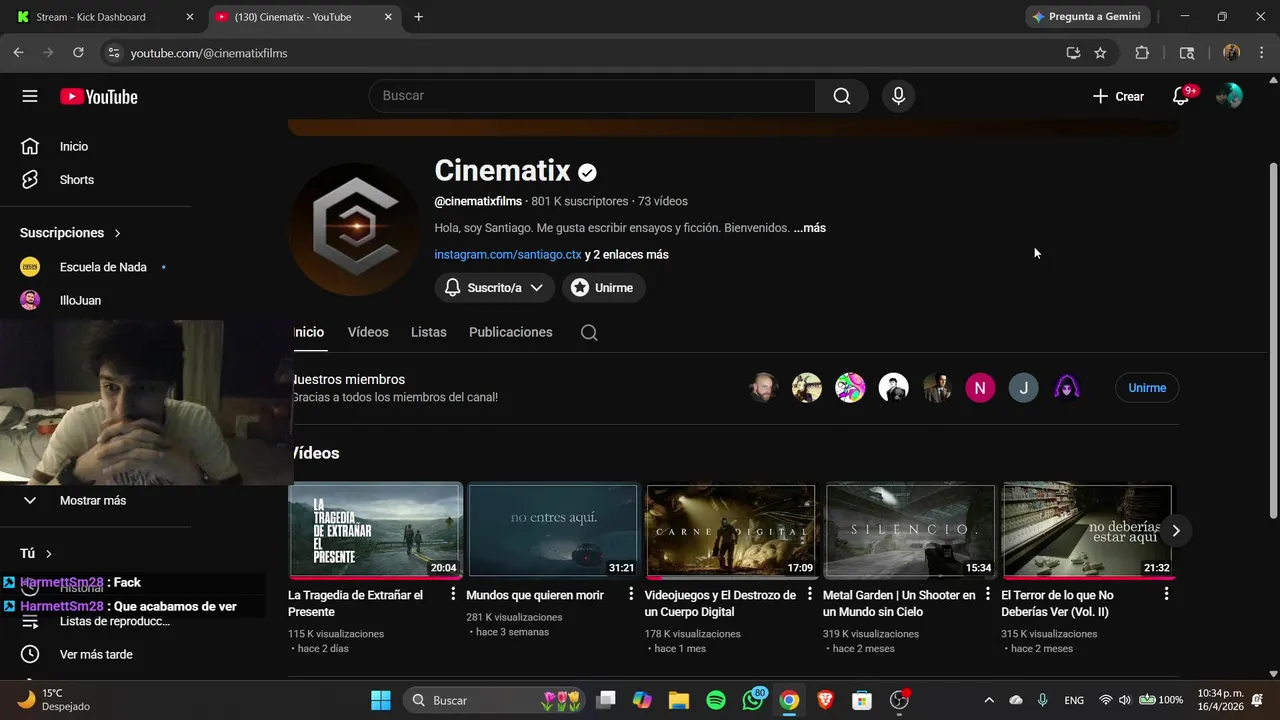Open Microsoft Store from the taskbar

click(x=862, y=700)
